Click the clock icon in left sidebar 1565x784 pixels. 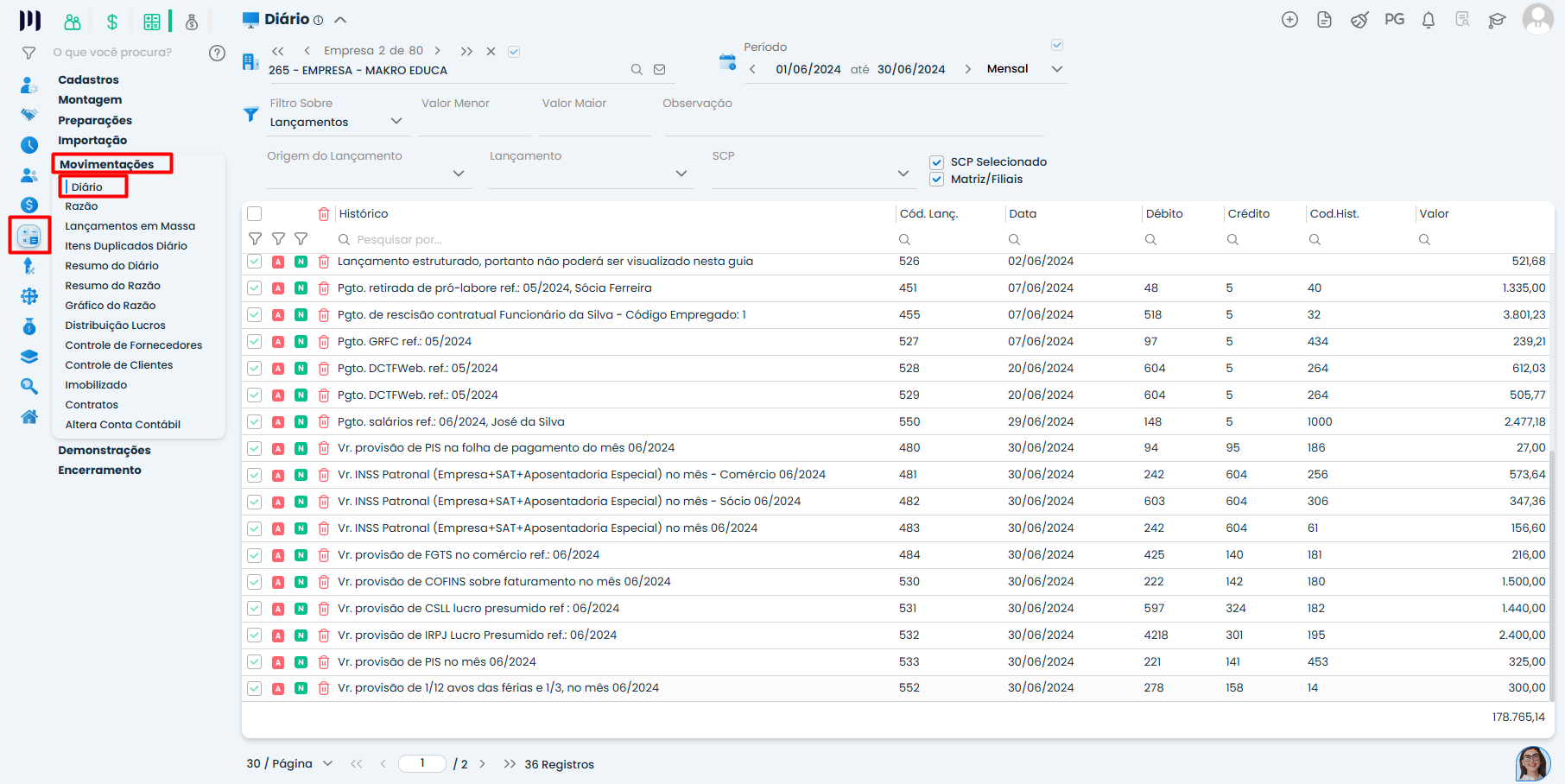point(29,145)
